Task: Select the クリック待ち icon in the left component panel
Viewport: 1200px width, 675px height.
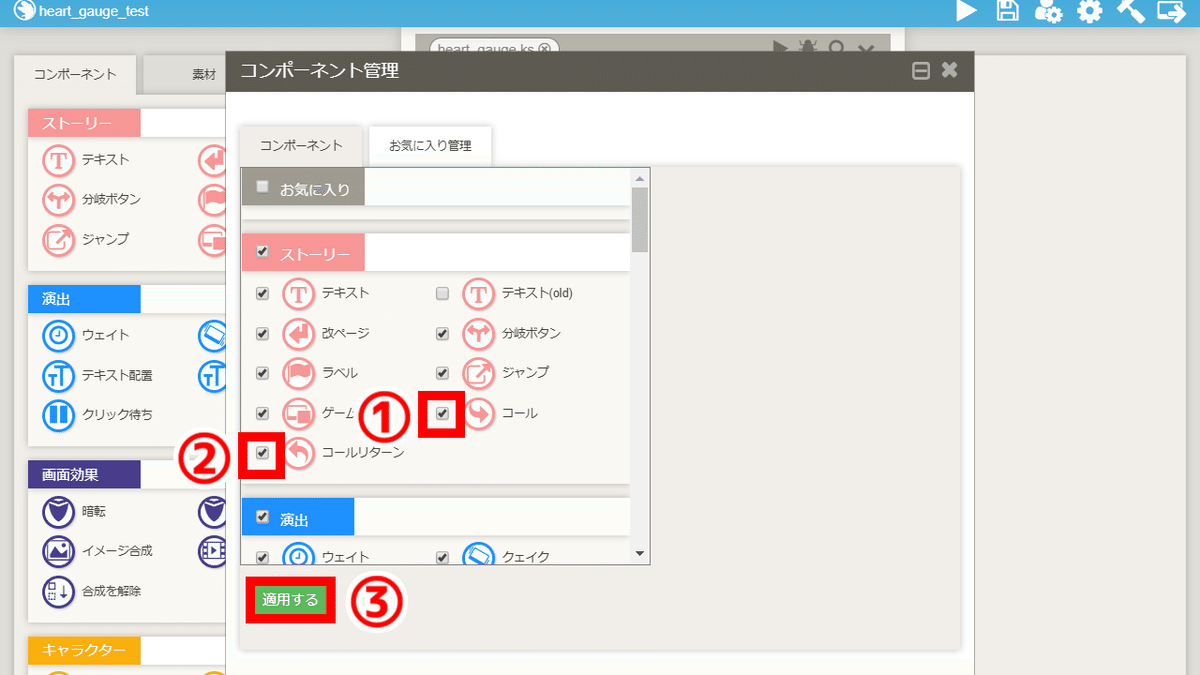Action: tap(58, 415)
